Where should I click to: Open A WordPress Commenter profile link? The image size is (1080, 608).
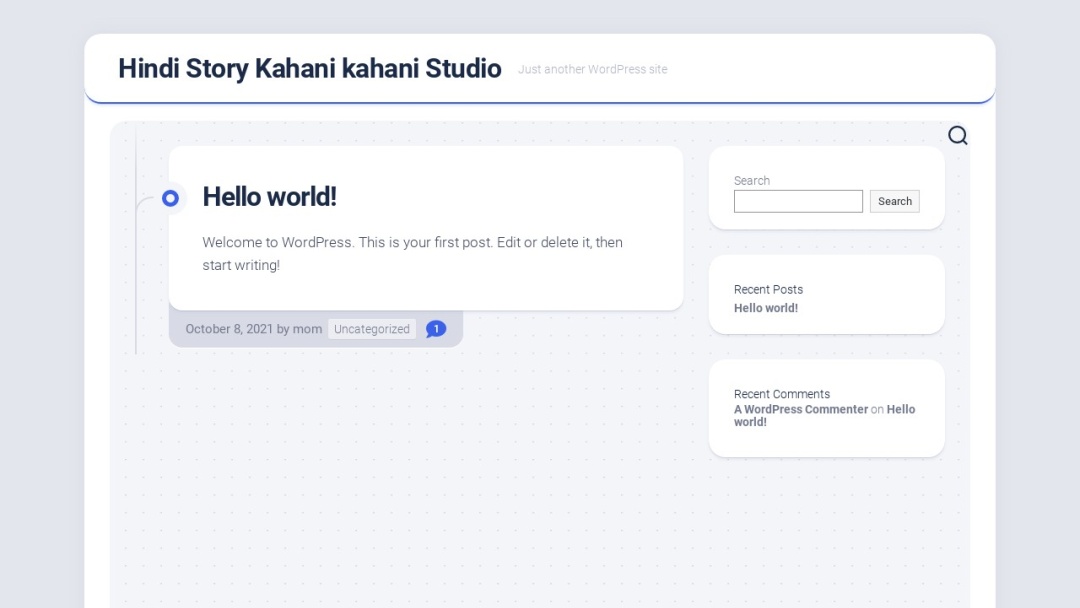[x=801, y=409]
